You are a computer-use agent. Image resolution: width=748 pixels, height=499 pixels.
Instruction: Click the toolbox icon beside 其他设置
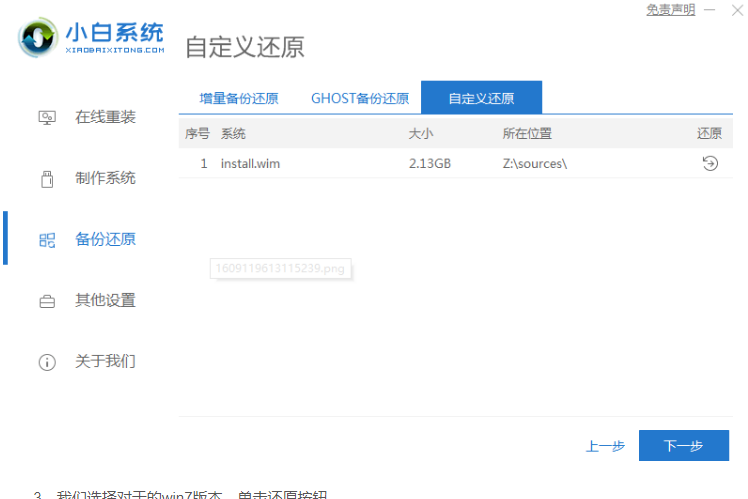pos(47,301)
